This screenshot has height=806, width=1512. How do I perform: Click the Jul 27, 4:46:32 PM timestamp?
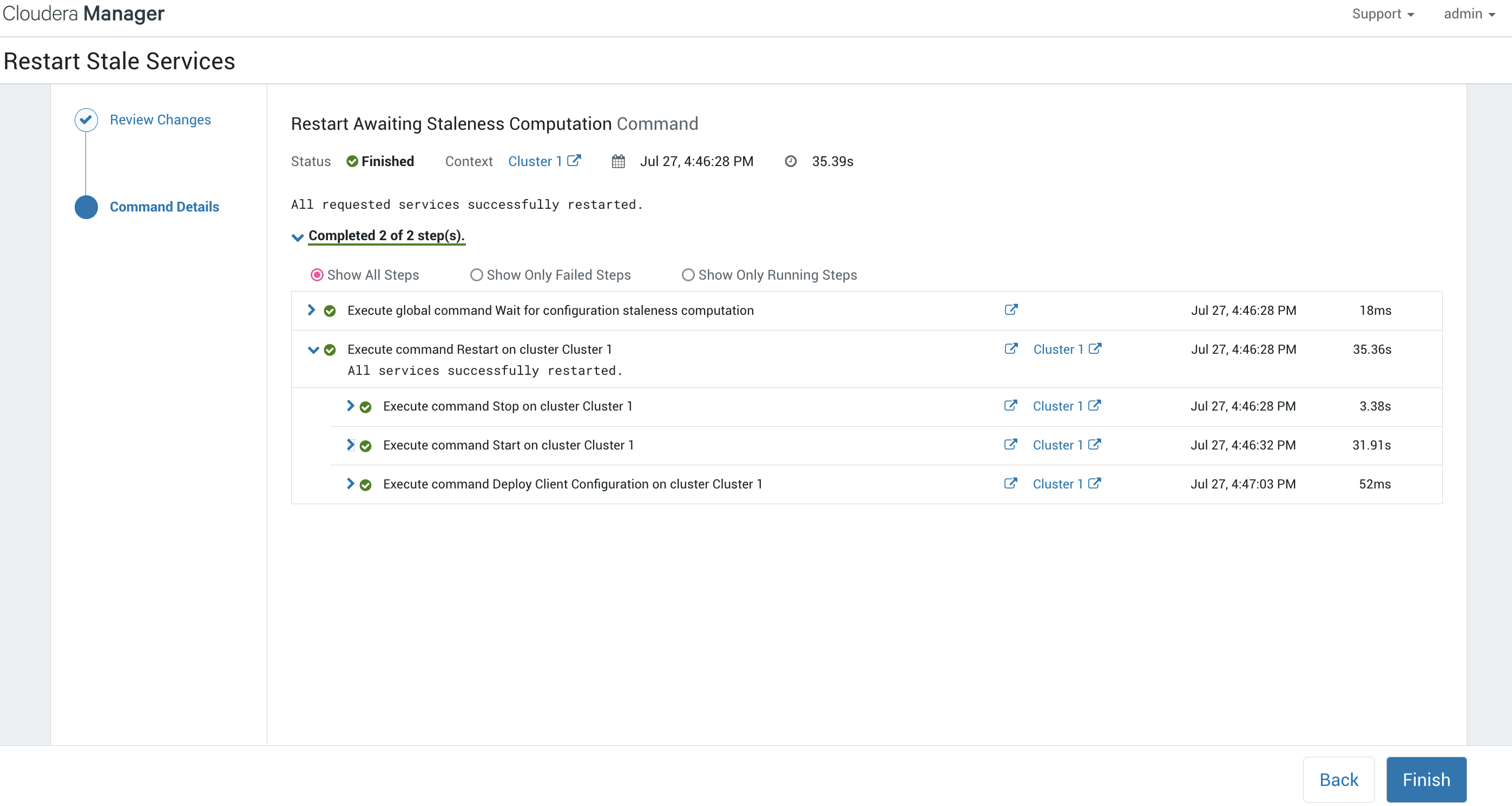pyautogui.click(x=1243, y=445)
